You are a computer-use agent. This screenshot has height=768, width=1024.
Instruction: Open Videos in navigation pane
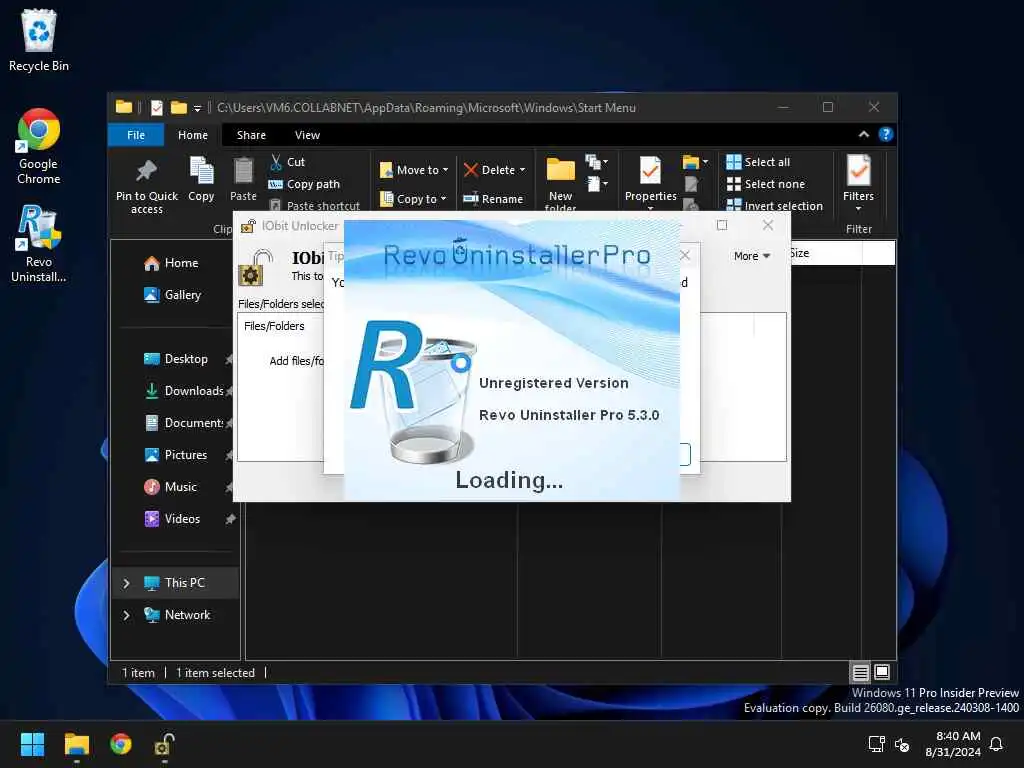(x=172, y=519)
